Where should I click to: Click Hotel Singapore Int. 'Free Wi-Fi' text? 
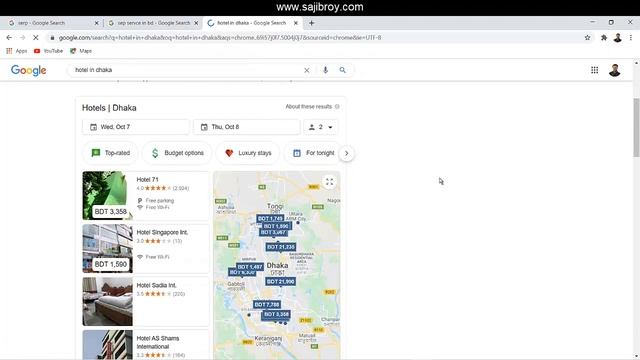158,257
